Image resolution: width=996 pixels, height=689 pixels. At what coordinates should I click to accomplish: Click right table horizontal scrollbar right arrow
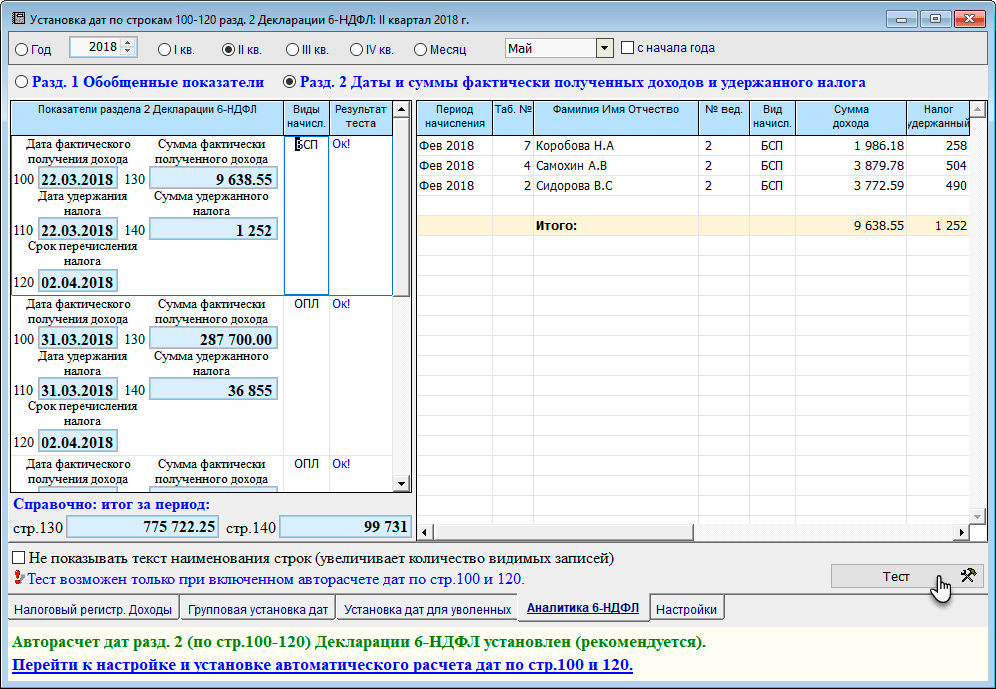(x=962, y=532)
